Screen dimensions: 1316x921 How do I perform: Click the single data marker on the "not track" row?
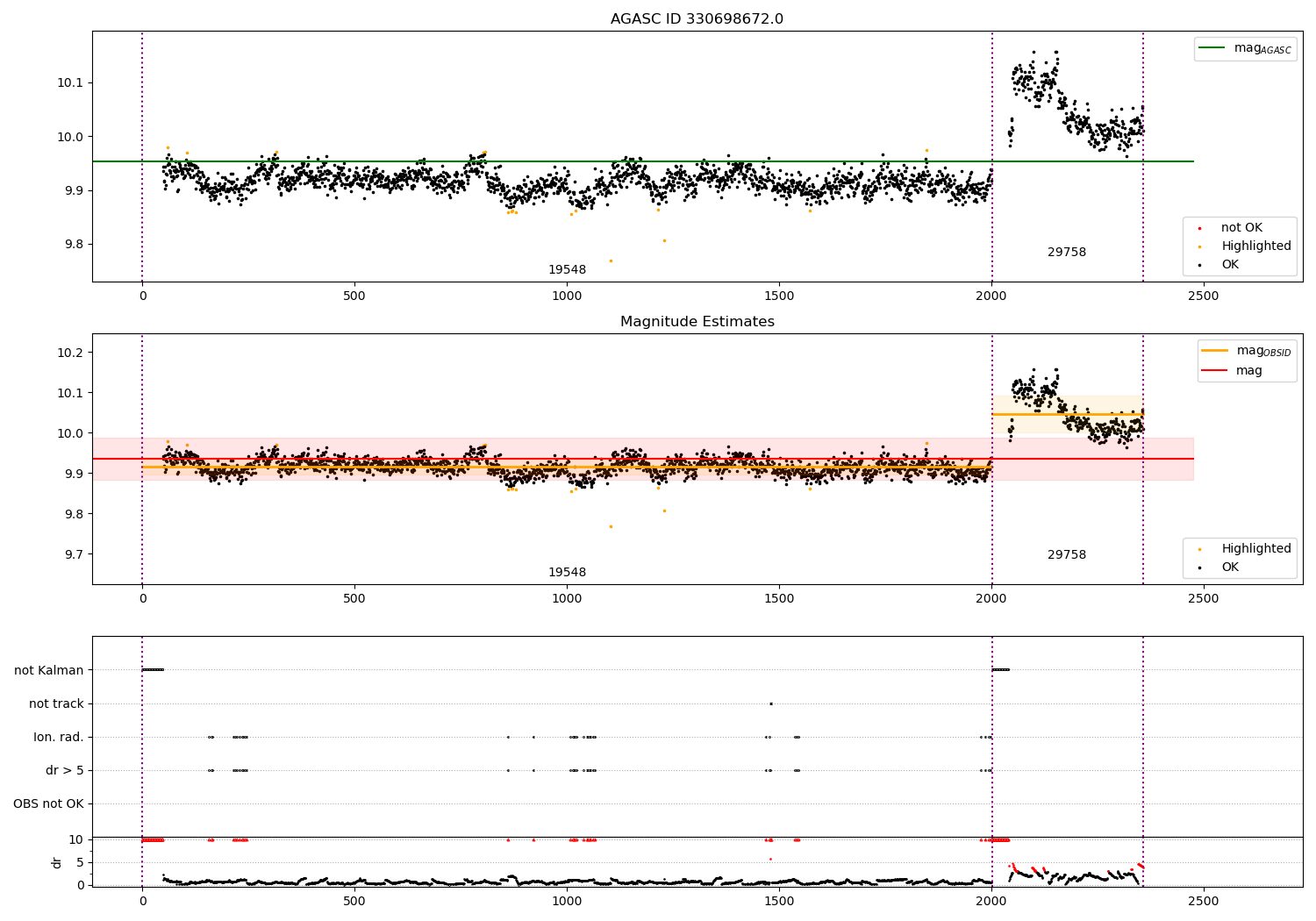[771, 703]
